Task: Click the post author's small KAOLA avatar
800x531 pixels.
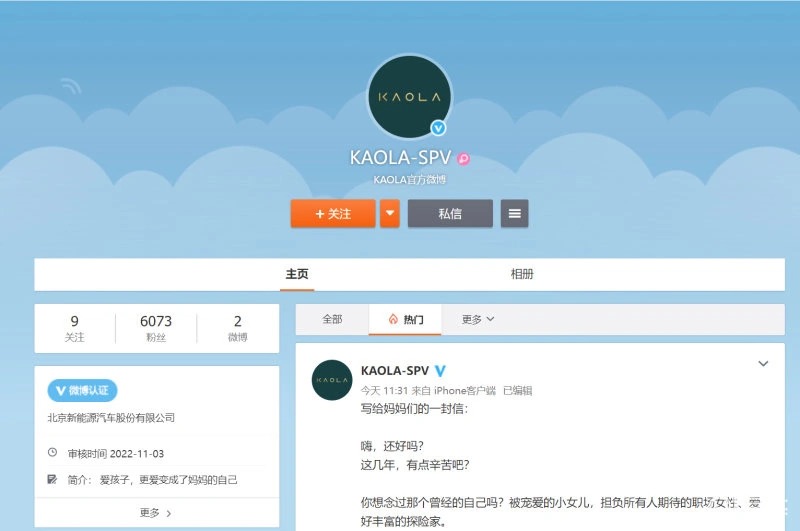Action: (x=332, y=380)
